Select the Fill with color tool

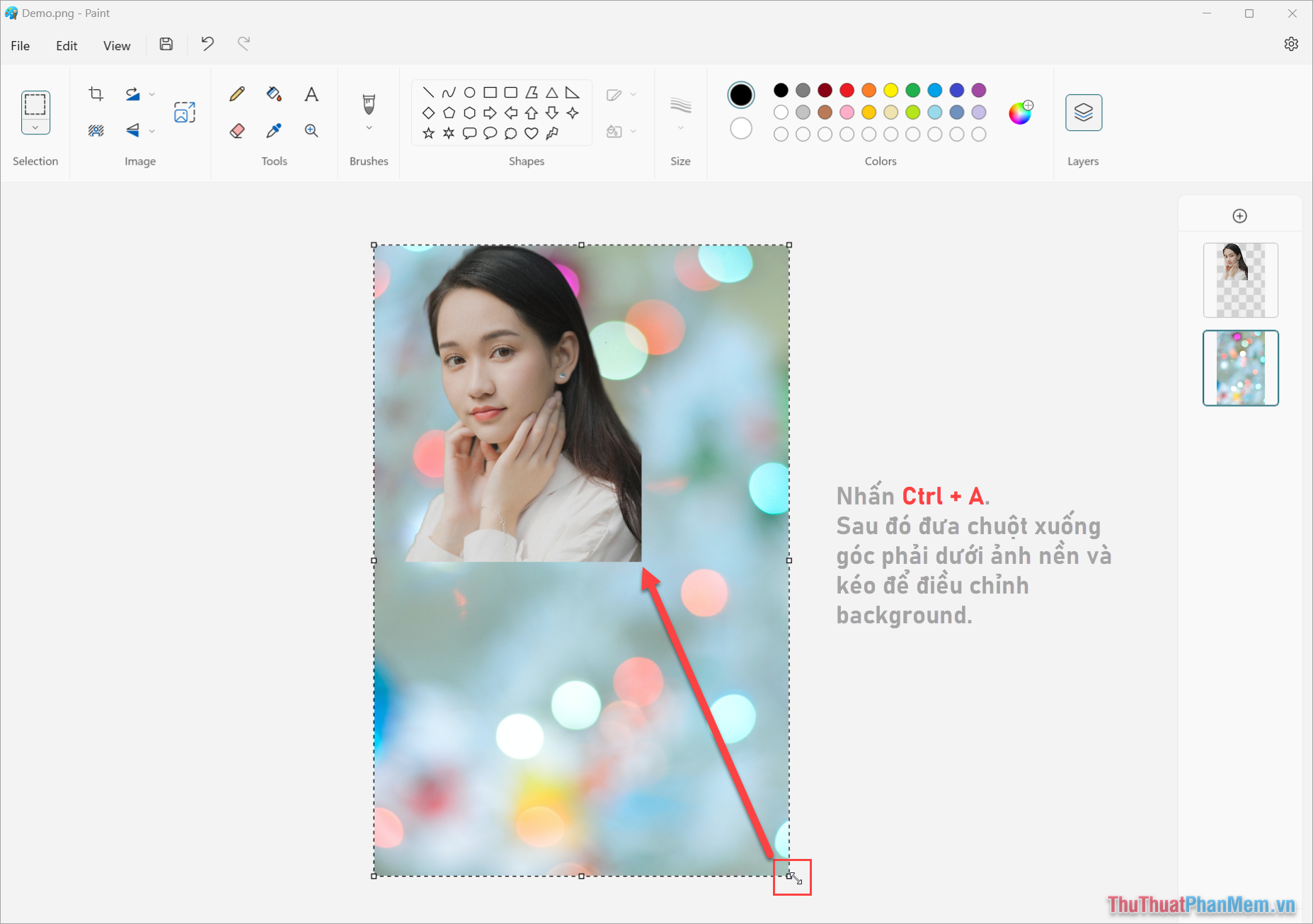[274, 93]
